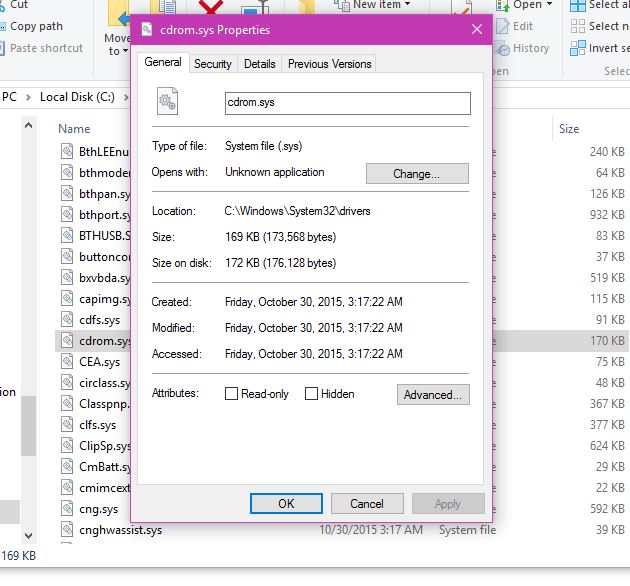The image size is (630, 586).
Task: Click the Properties title bar file icon
Action: coord(147,29)
